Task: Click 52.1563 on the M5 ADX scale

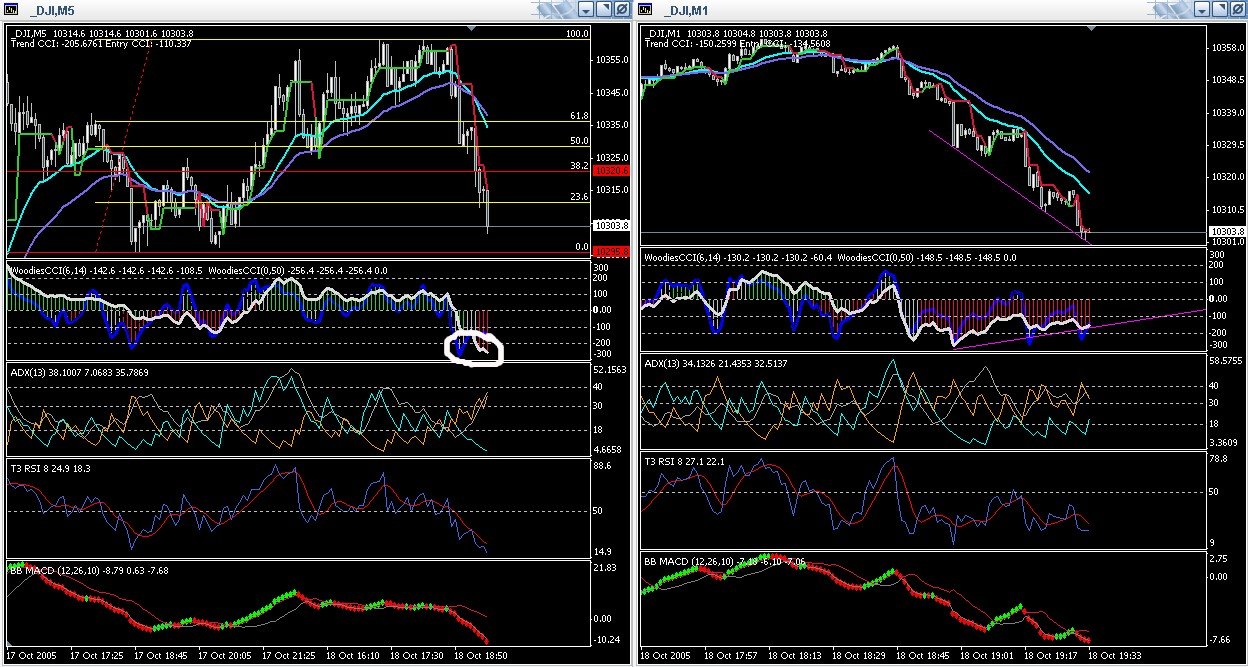Action: [611, 369]
